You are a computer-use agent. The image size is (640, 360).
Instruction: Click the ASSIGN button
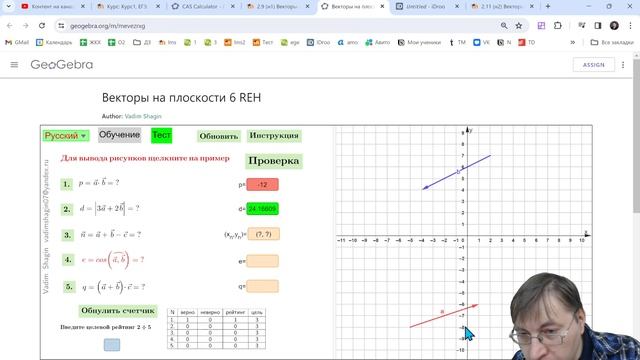[593, 65]
